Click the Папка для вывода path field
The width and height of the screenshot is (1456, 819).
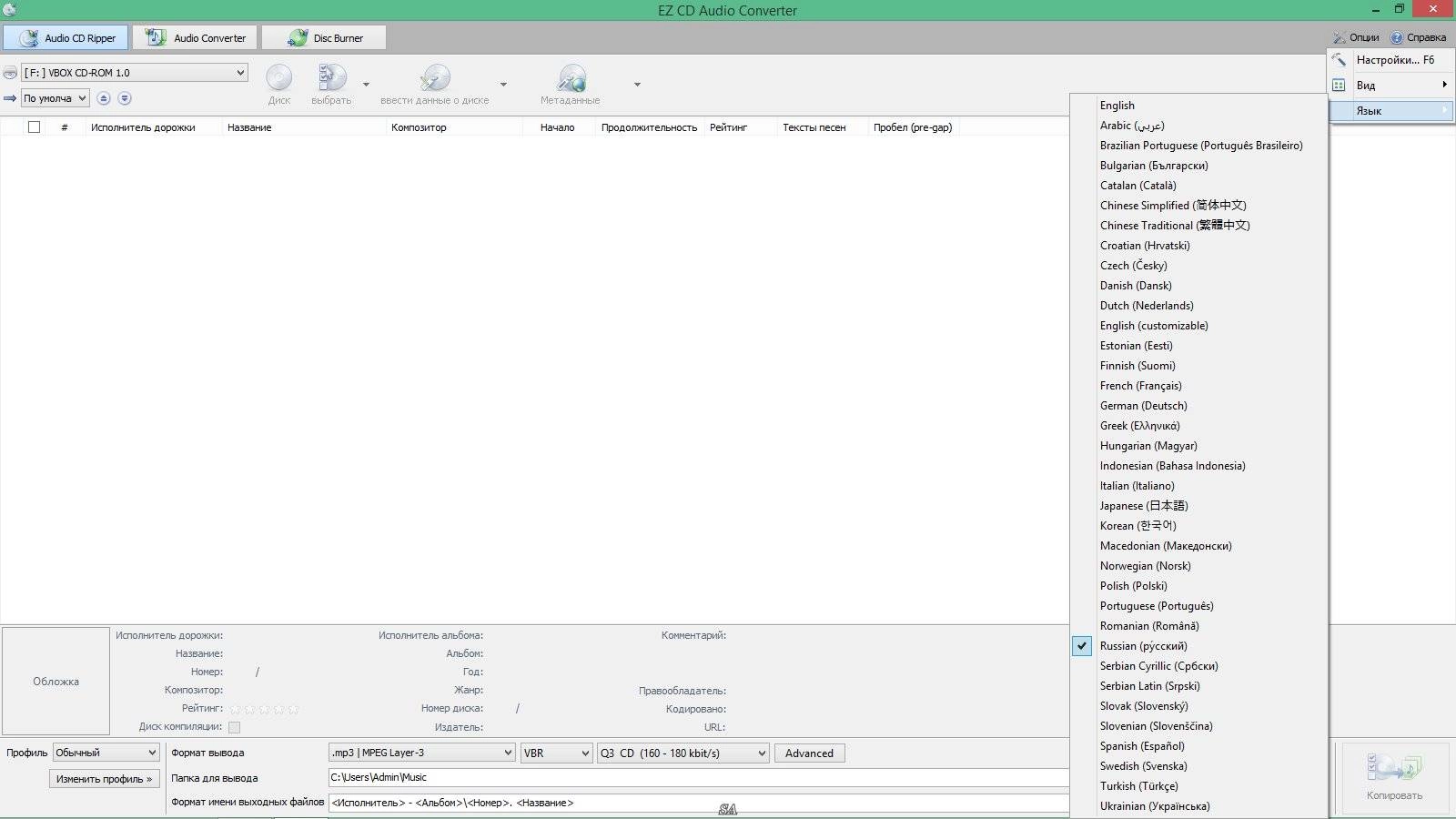698,777
